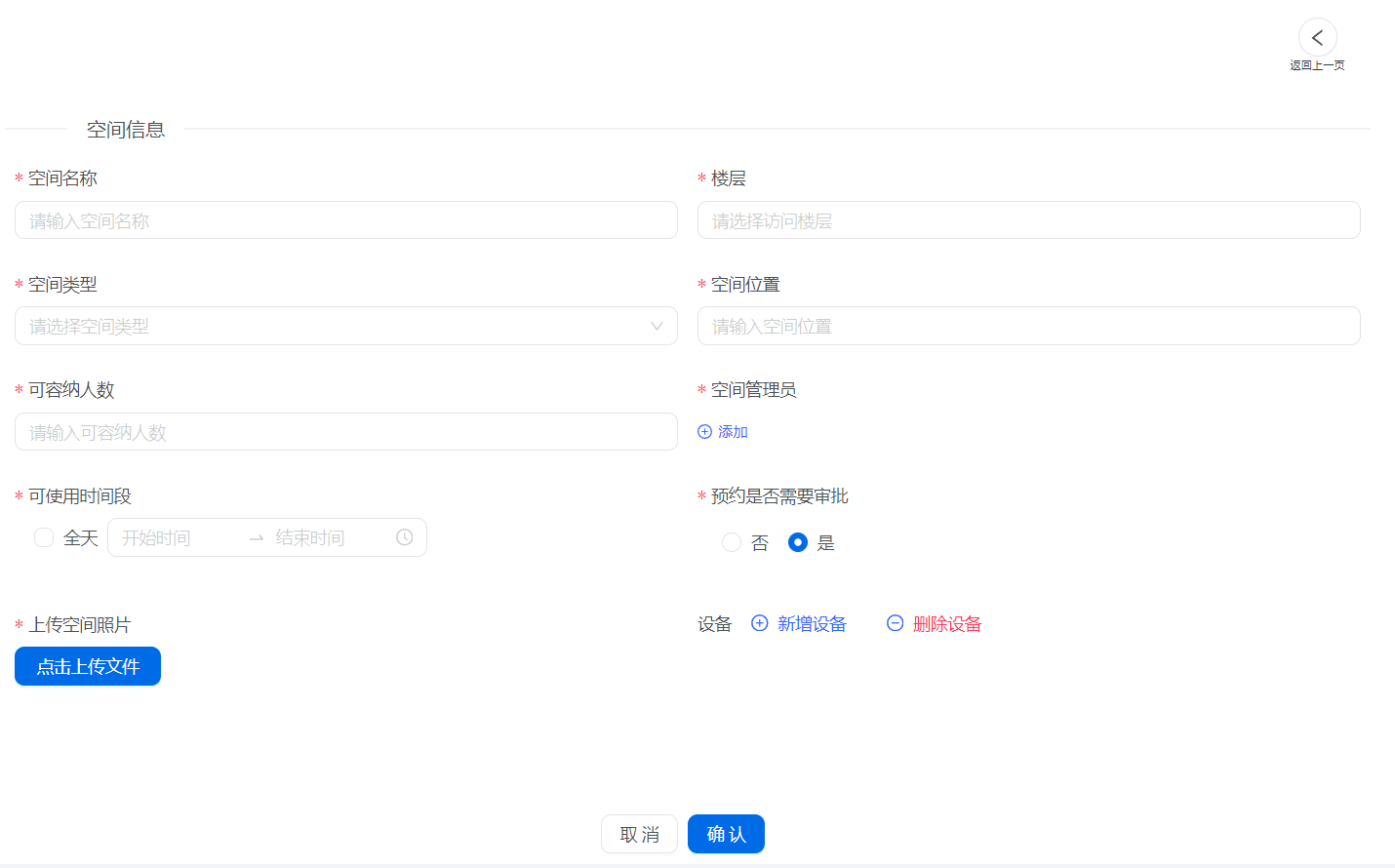1395x868 pixels.
Task: Click the back arrow icon (返回上一页)
Action: pos(1317,38)
